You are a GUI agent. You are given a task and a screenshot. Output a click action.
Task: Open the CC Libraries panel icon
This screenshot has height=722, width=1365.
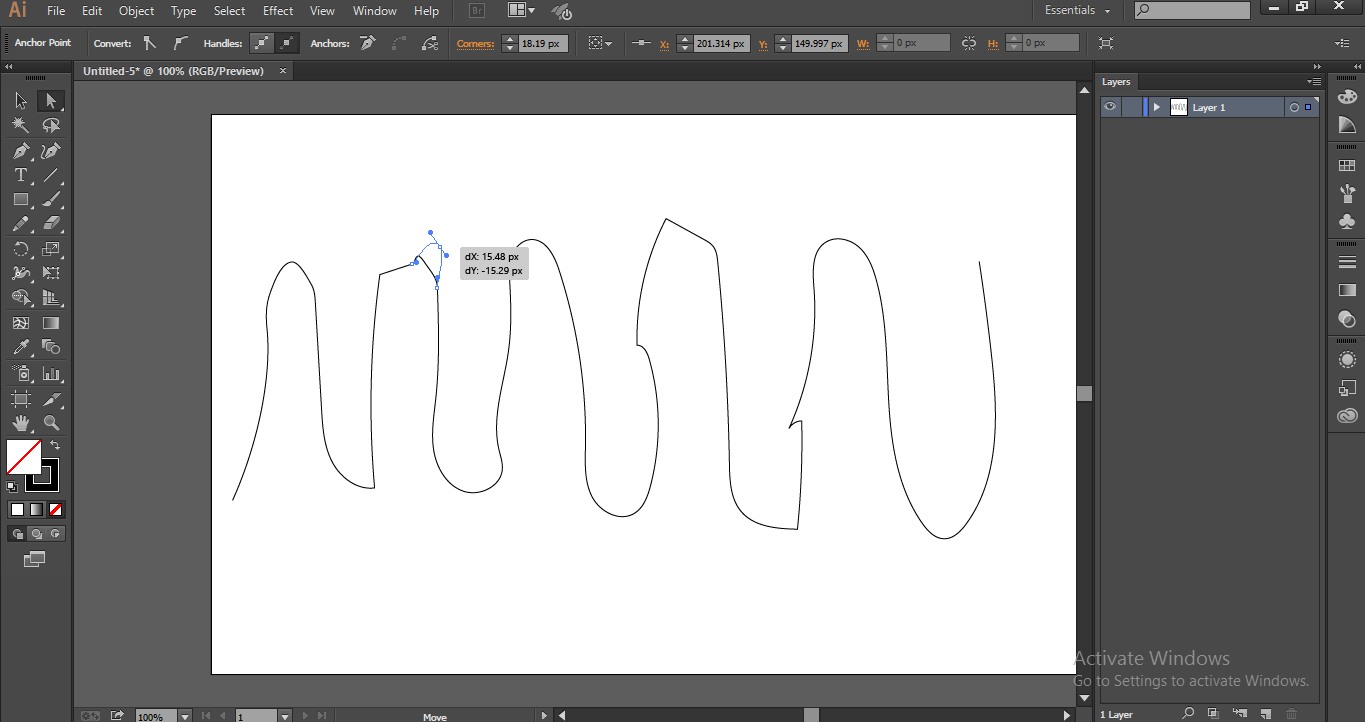click(1347, 416)
